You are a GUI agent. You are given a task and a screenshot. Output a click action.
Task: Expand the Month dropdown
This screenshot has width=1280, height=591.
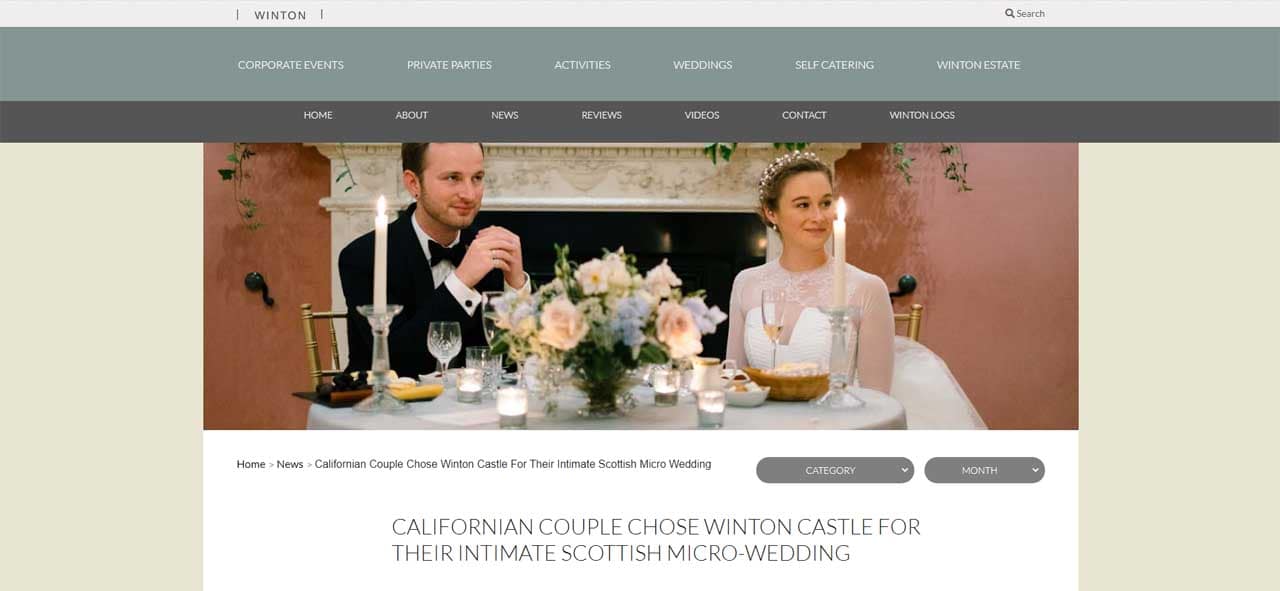984,470
